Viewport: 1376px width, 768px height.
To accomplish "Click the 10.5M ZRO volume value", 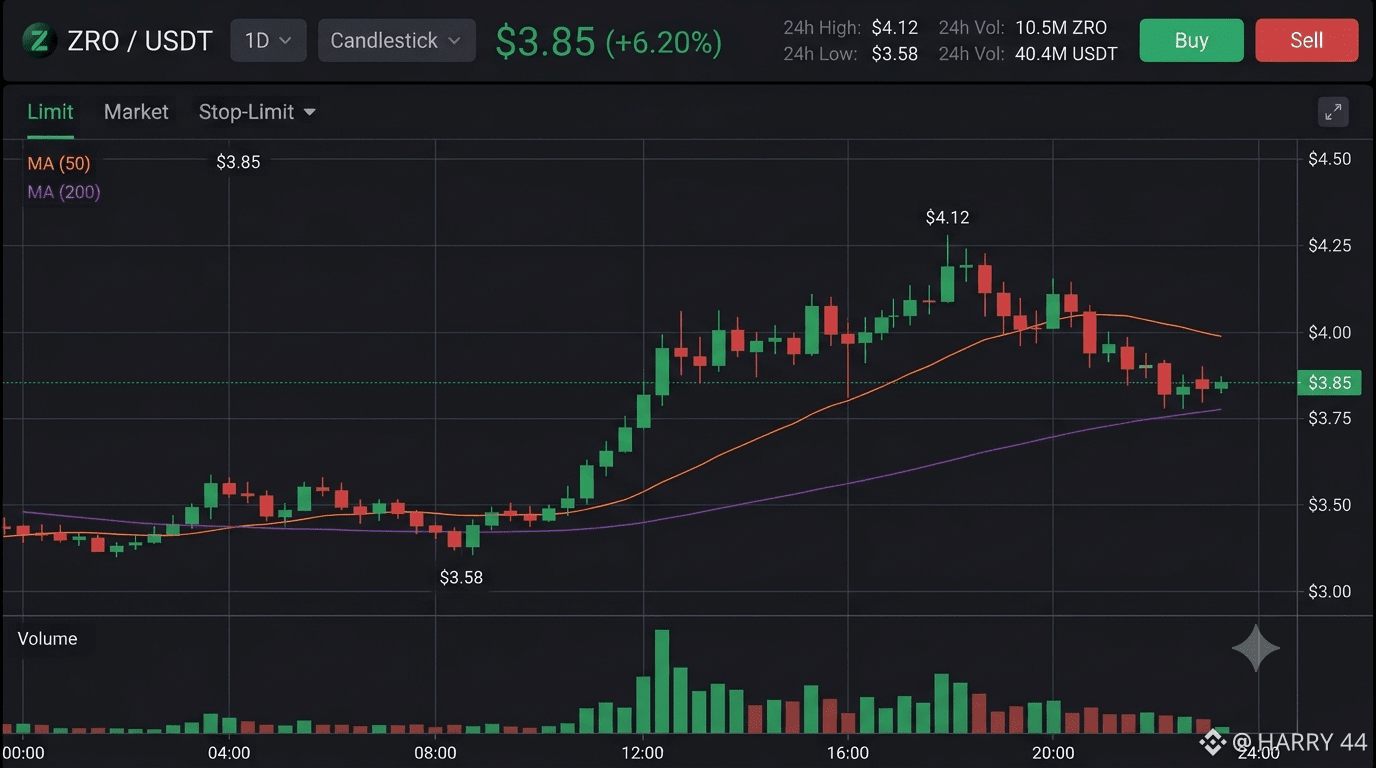I will point(1061,28).
